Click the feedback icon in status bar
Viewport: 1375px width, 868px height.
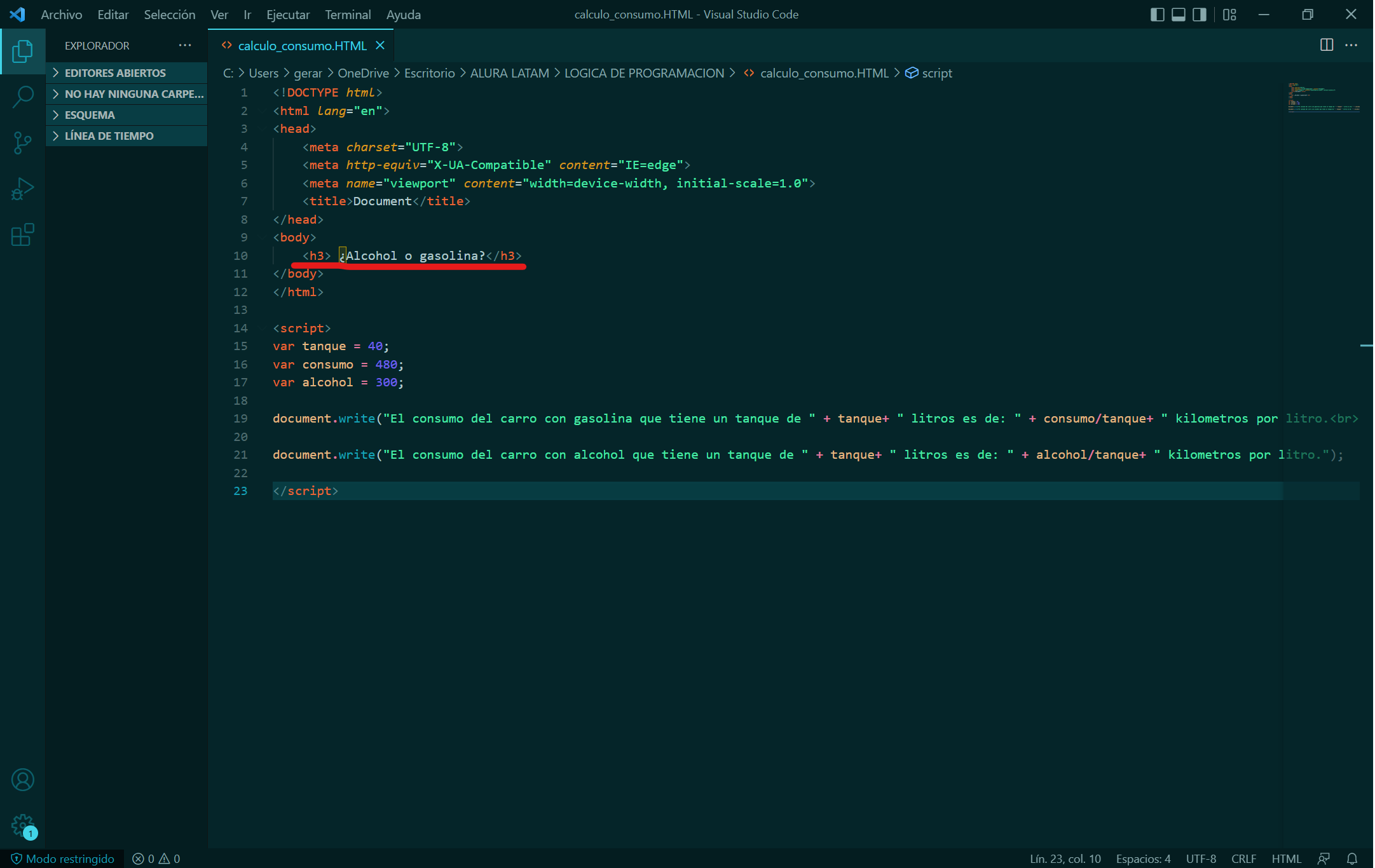pos(1324,858)
